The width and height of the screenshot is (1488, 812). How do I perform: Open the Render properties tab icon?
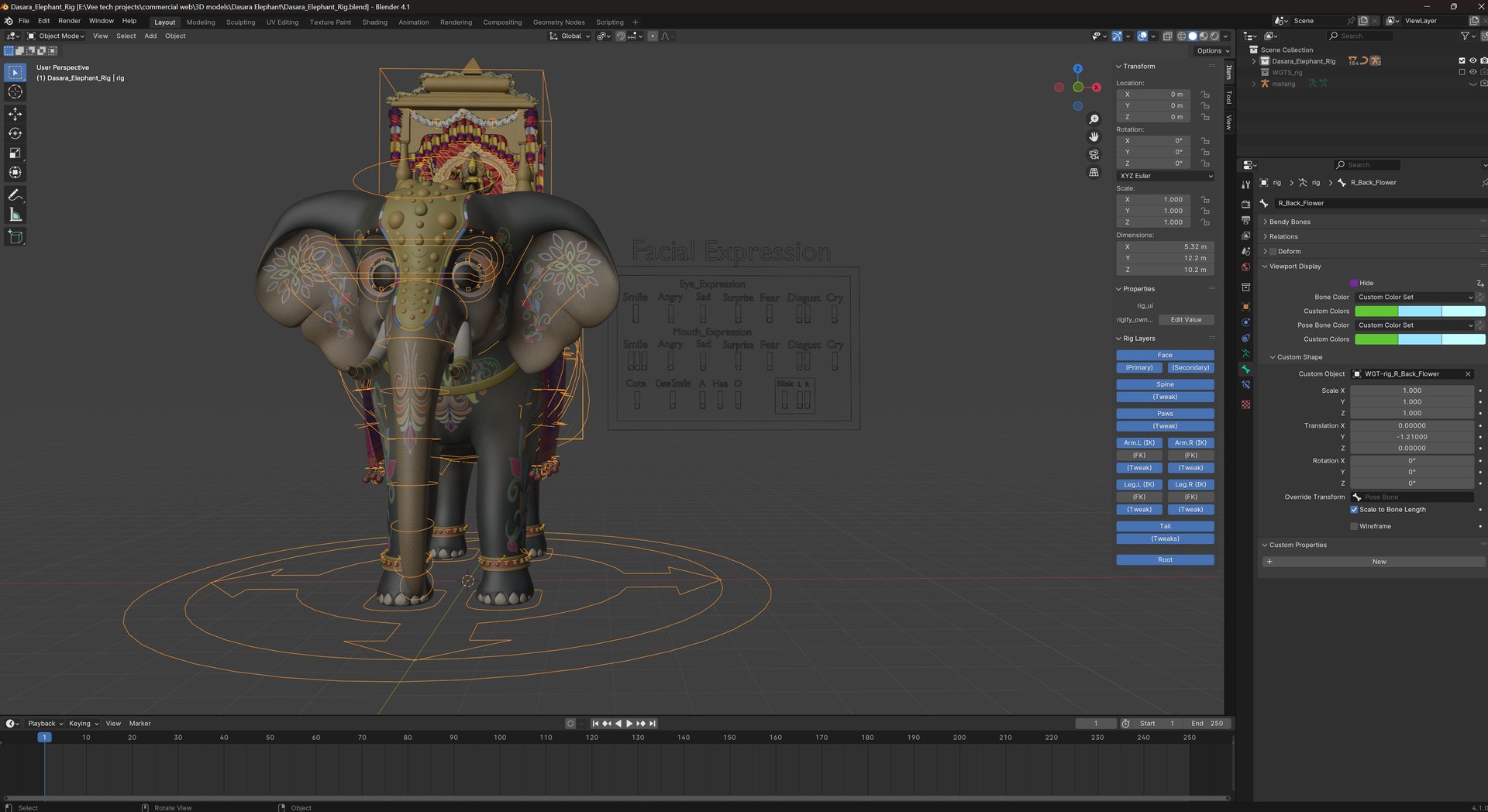1245,205
